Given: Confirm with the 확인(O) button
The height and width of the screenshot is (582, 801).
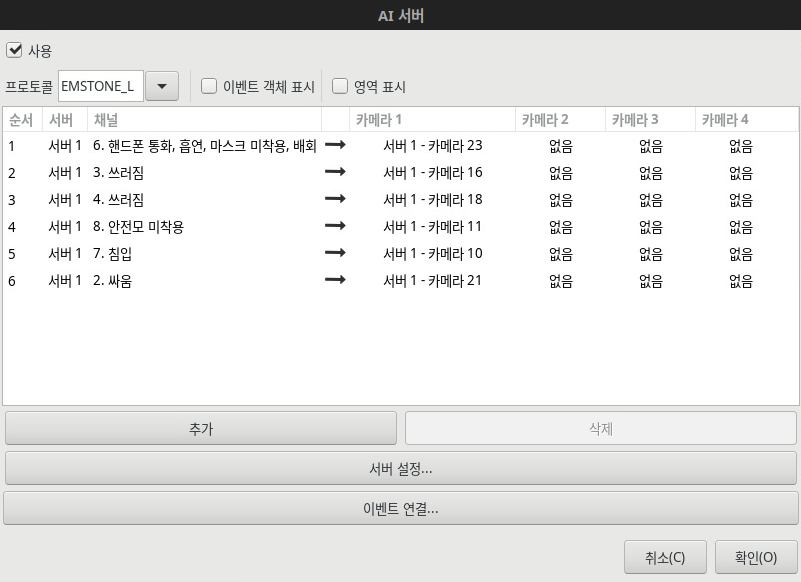Looking at the screenshot, I should [755, 558].
